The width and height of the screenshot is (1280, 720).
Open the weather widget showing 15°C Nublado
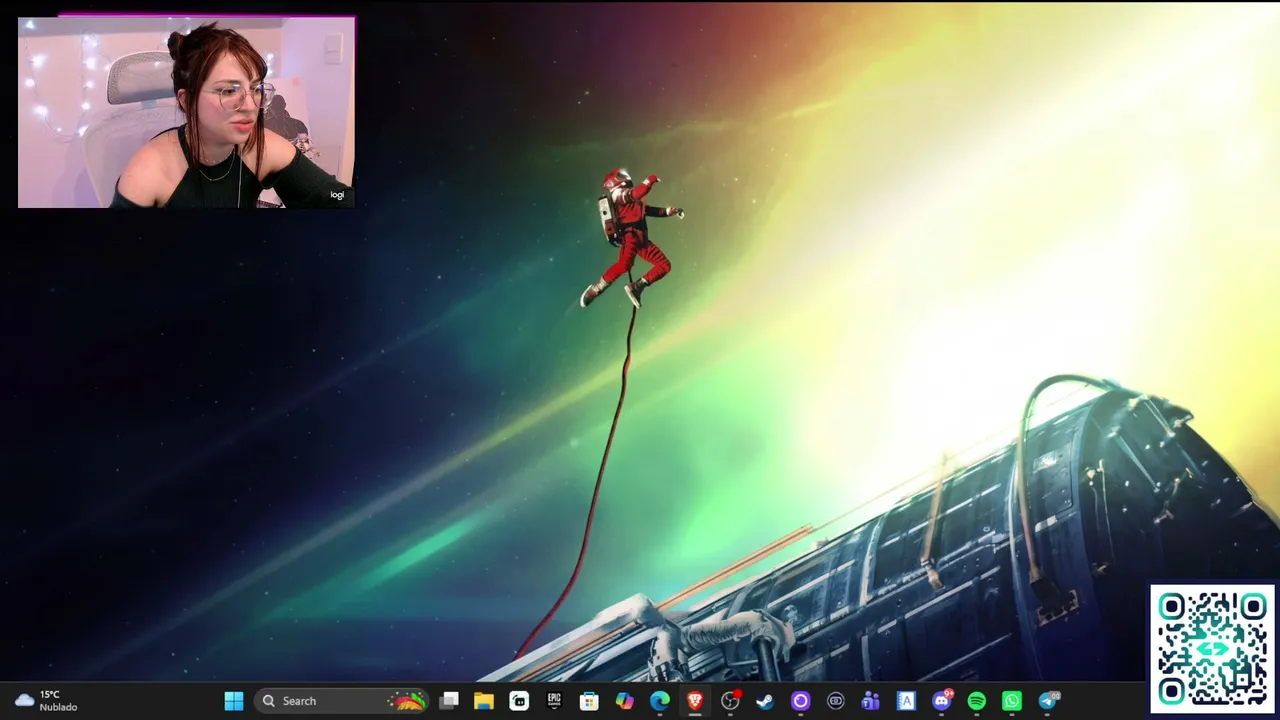pos(46,701)
